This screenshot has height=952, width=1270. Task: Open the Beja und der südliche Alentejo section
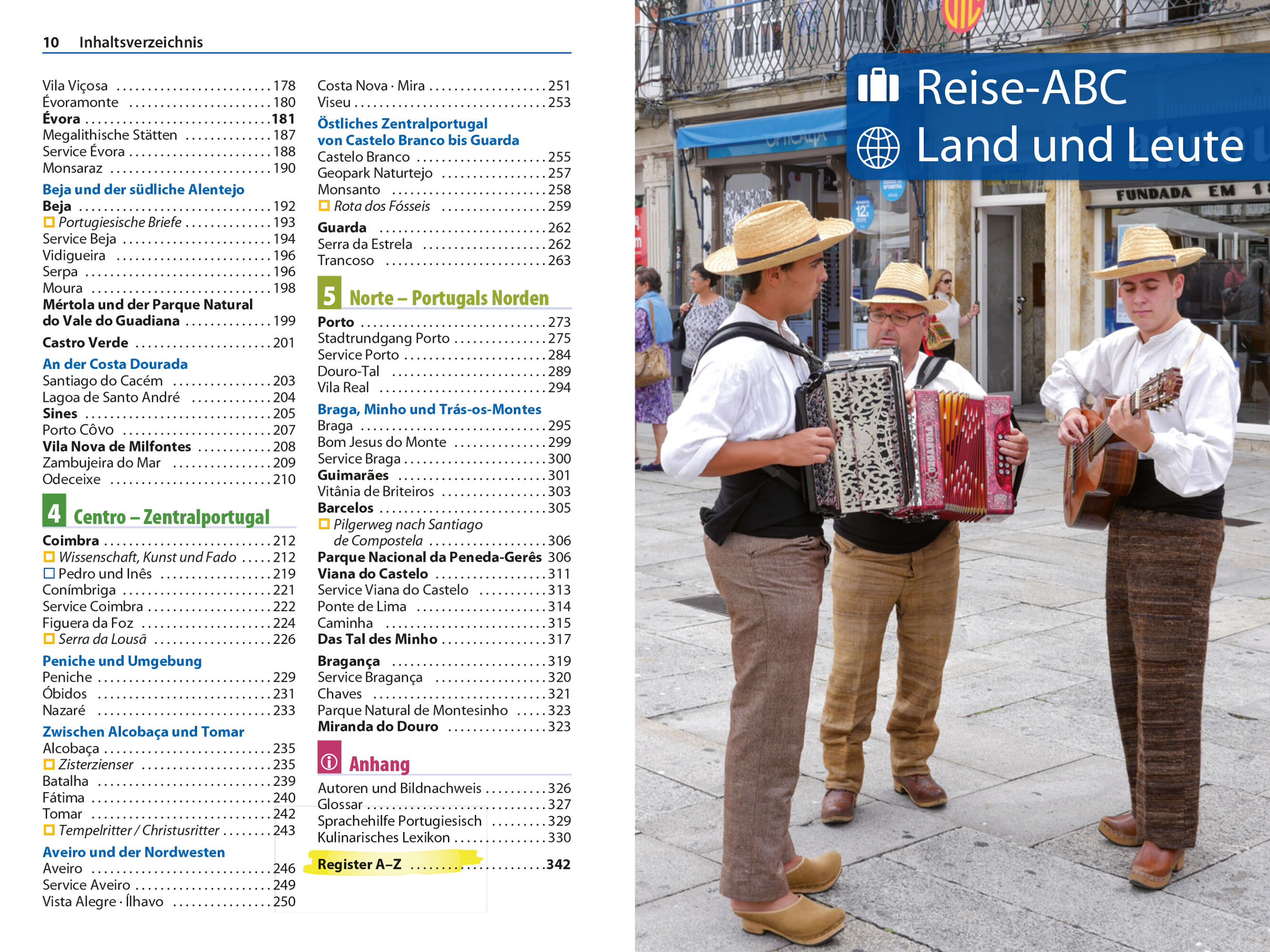(143, 189)
